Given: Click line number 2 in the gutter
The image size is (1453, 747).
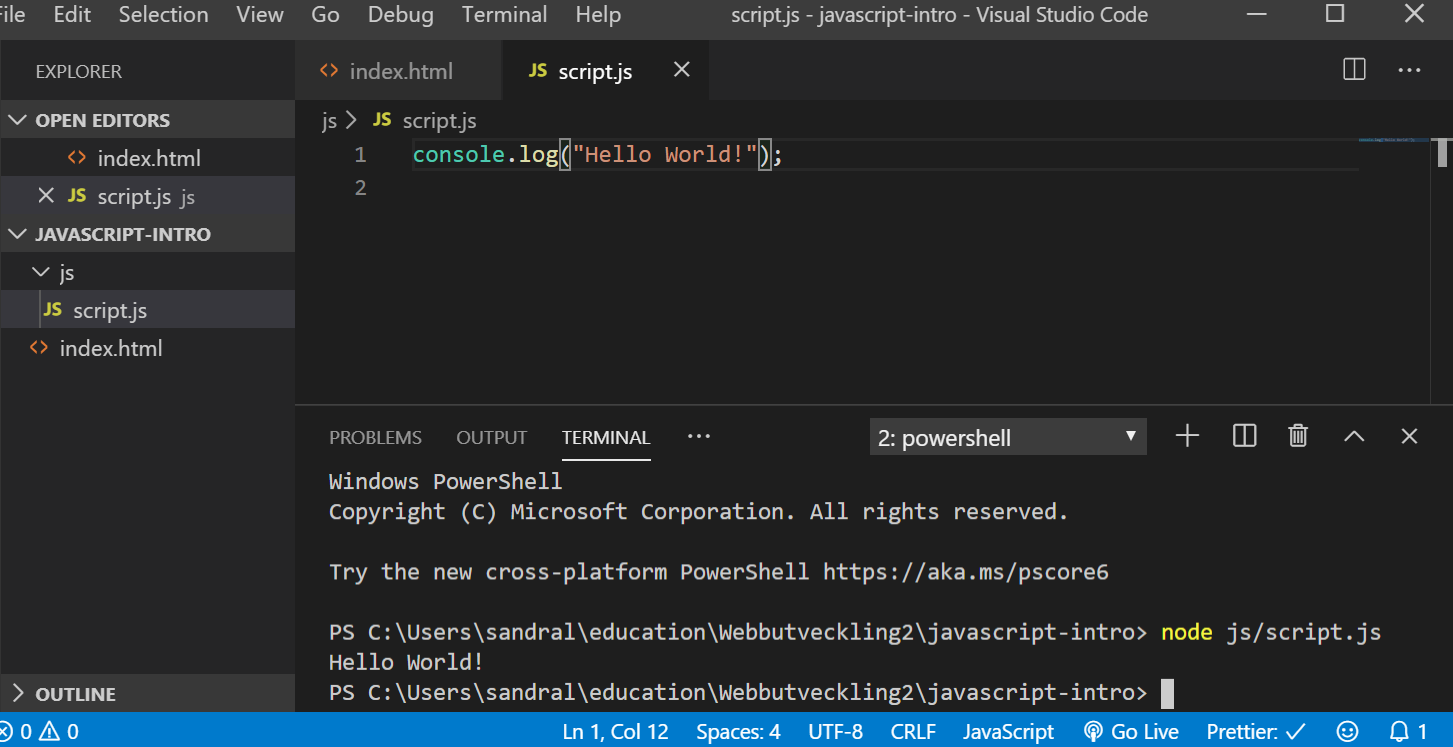Looking at the screenshot, I should [360, 187].
